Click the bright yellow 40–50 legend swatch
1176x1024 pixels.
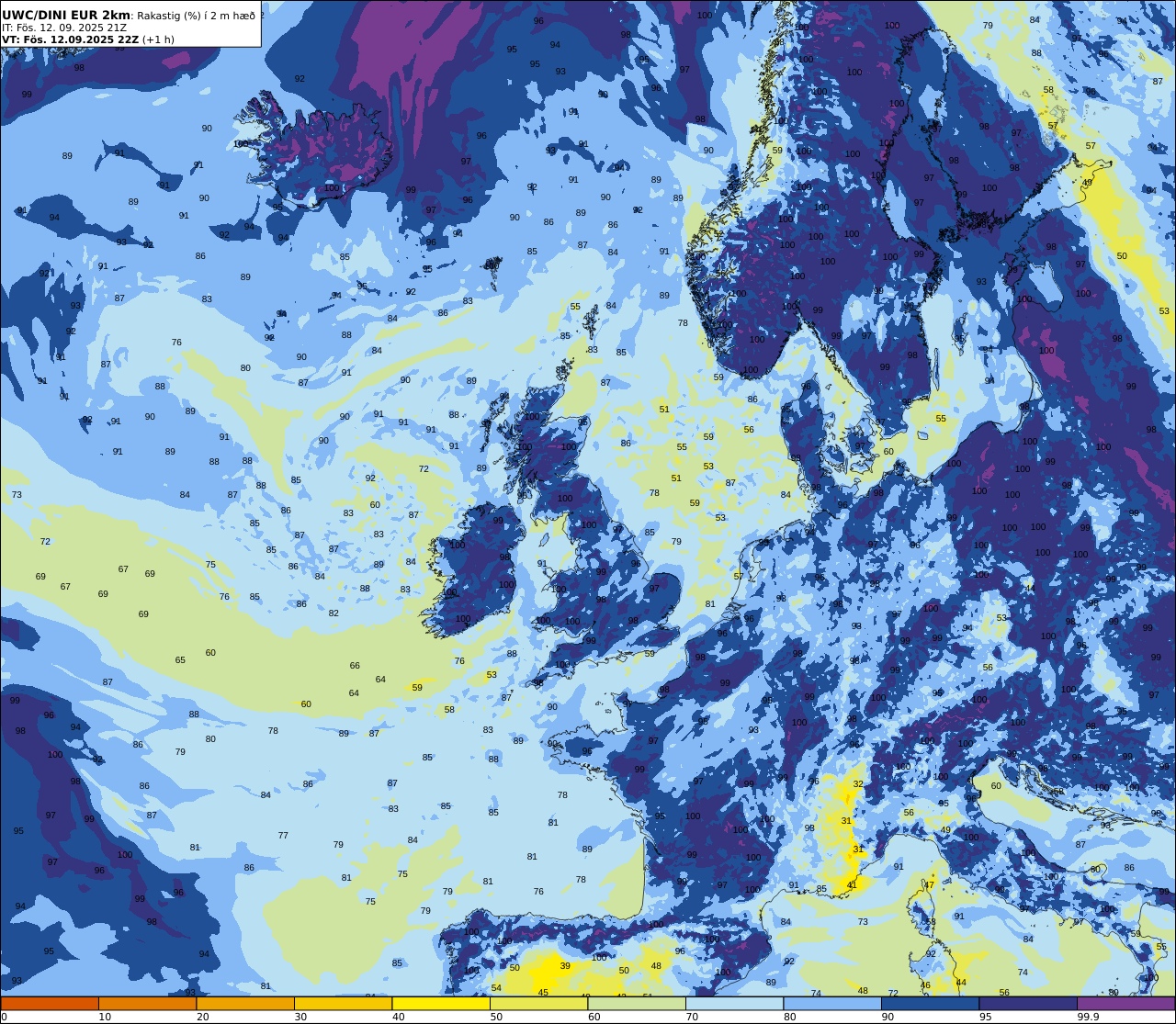coord(441,1003)
